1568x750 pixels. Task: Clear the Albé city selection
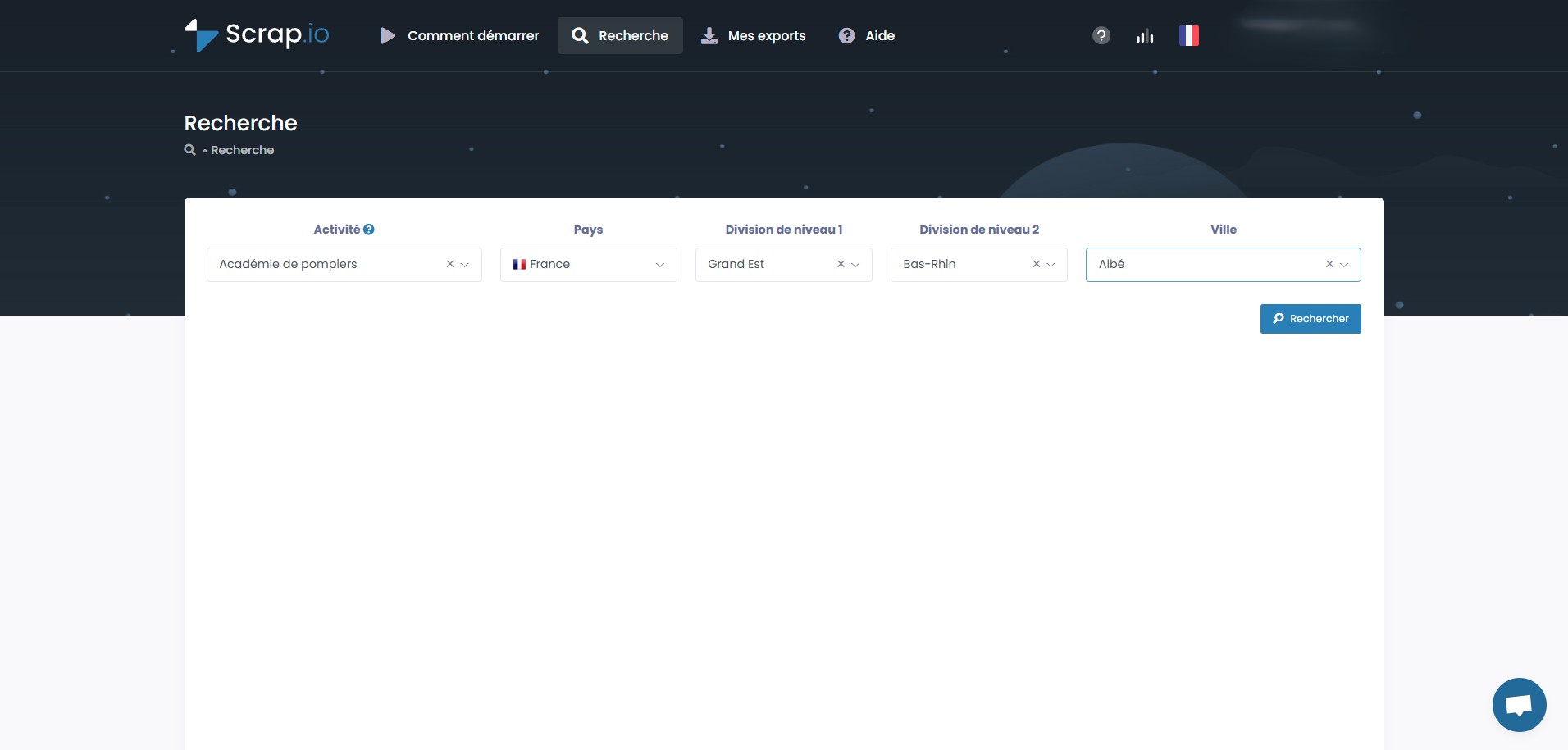(1329, 264)
